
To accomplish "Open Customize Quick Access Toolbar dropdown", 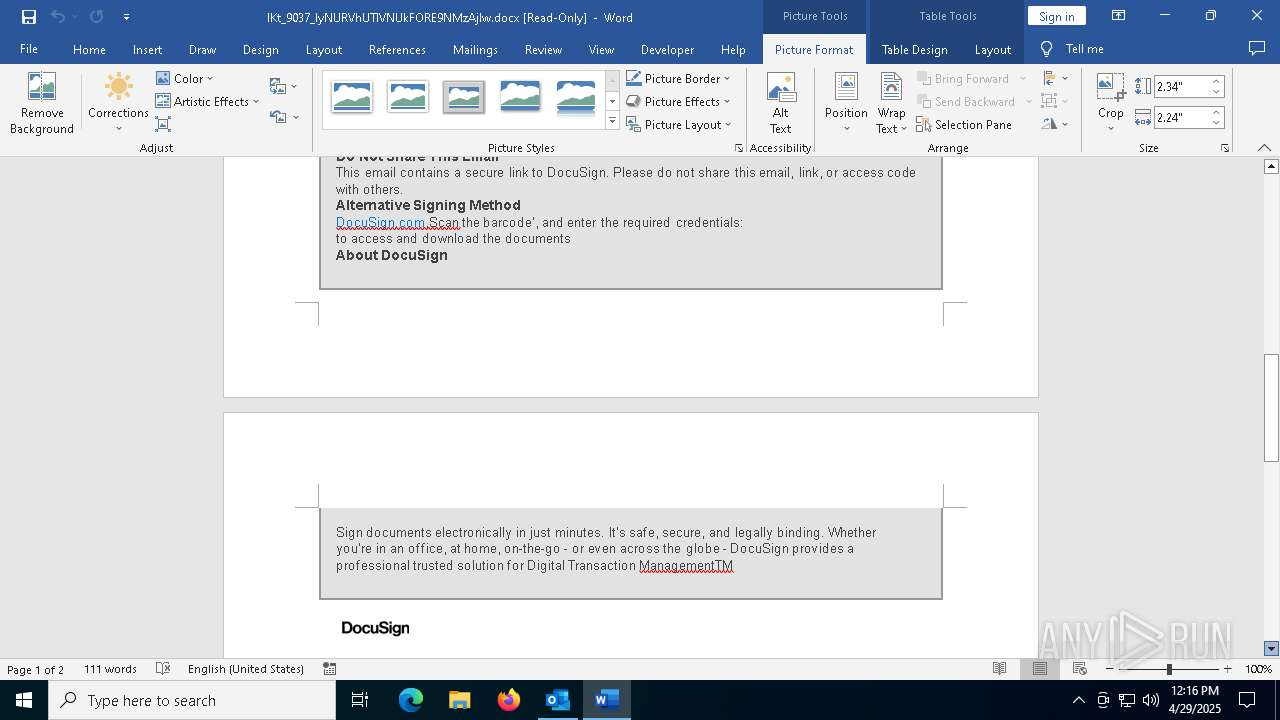I will (x=126, y=16).
